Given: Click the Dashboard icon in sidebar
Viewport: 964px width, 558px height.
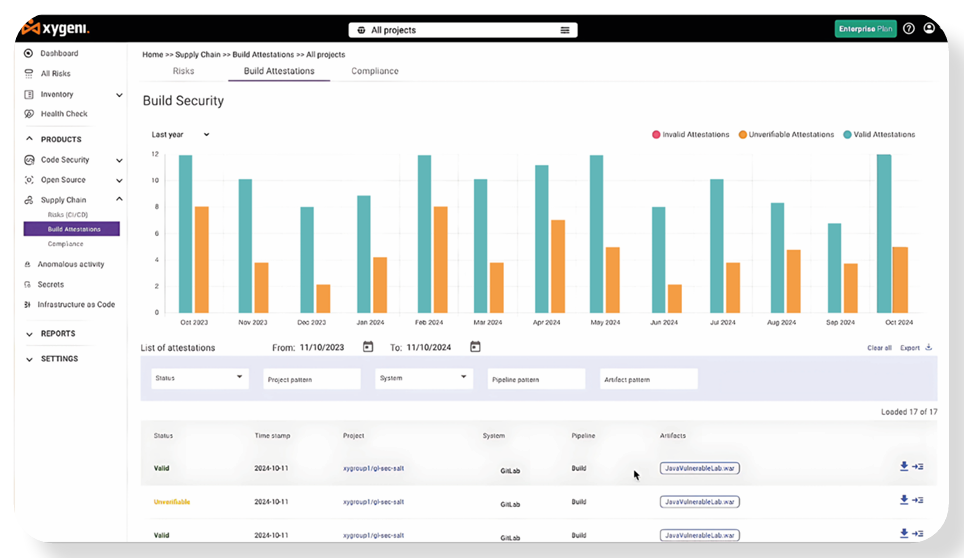Looking at the screenshot, I should tap(29, 54).
